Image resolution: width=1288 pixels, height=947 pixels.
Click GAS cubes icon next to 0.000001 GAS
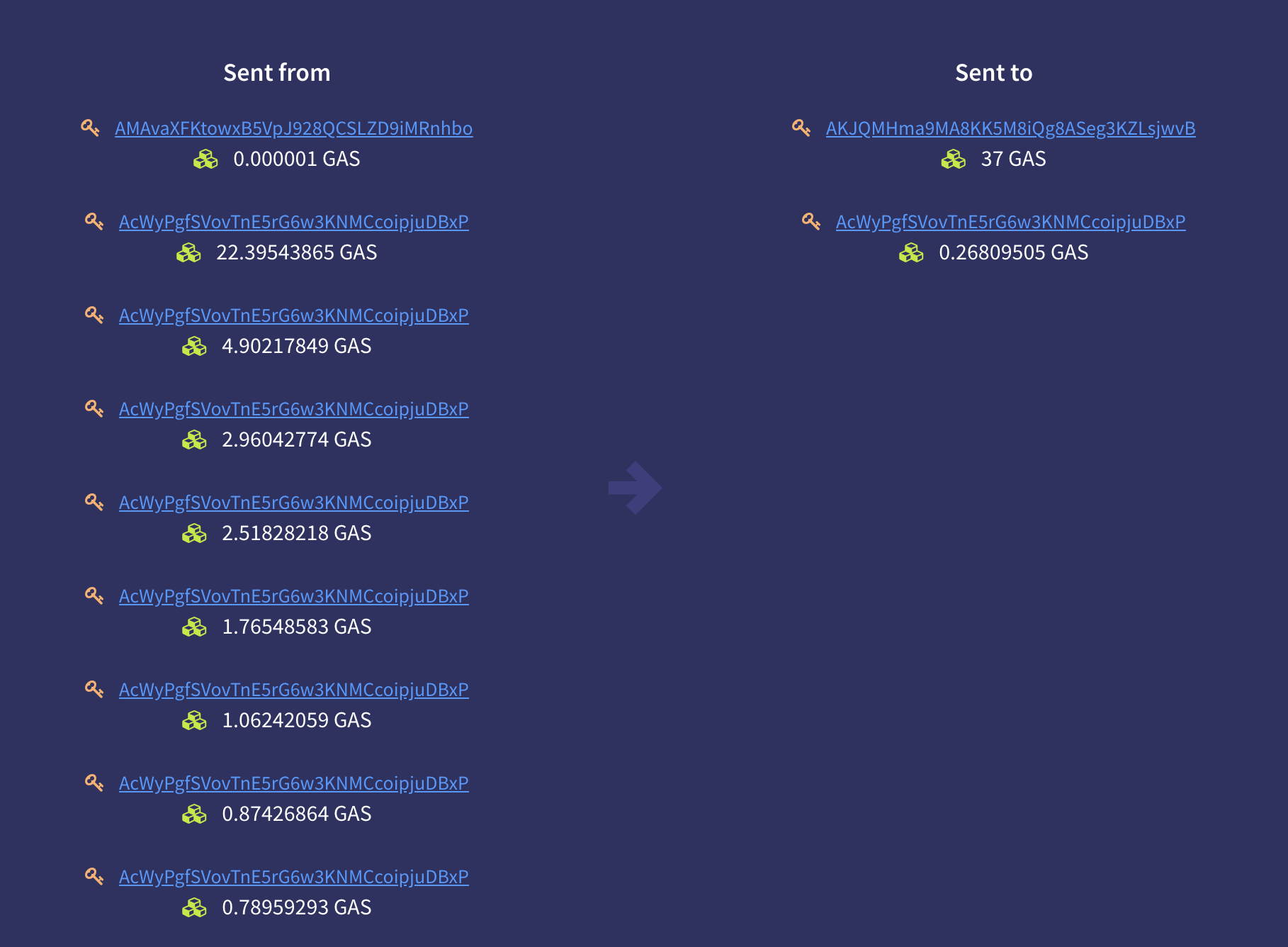[205, 159]
